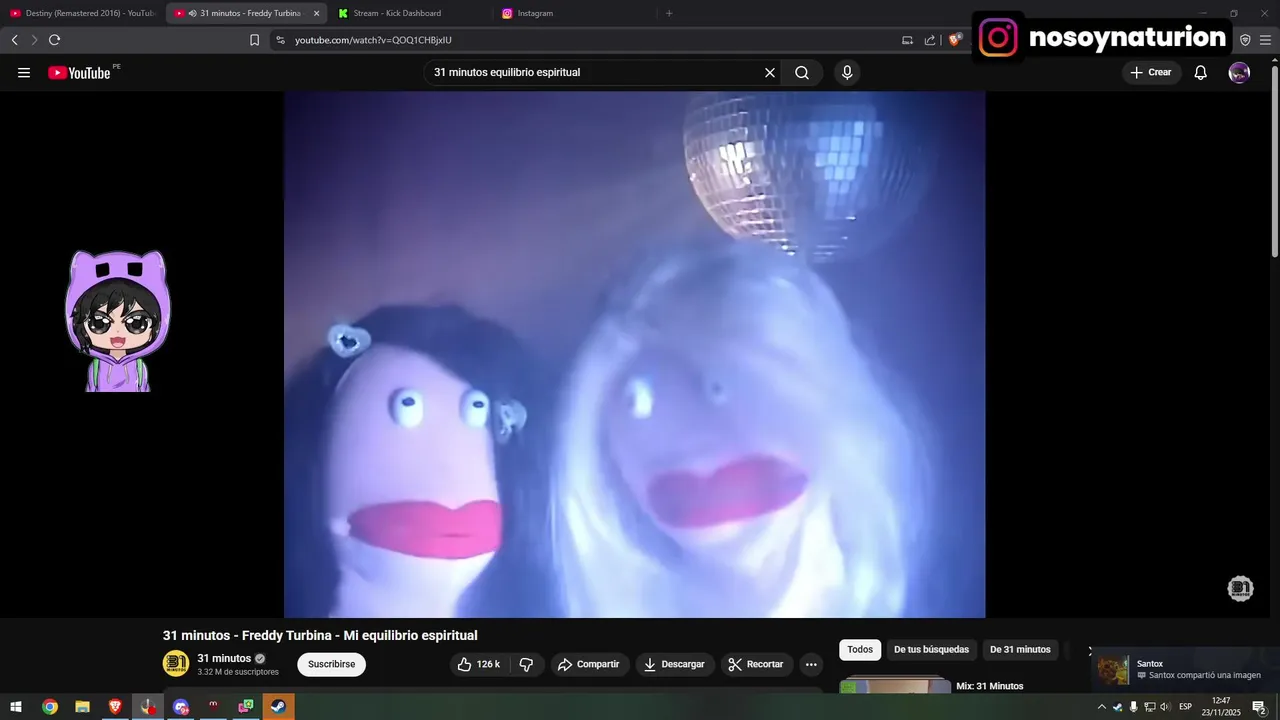1280x720 pixels.
Task: Switch to Stream - Kick Dashboard tab
Action: click(x=409, y=13)
